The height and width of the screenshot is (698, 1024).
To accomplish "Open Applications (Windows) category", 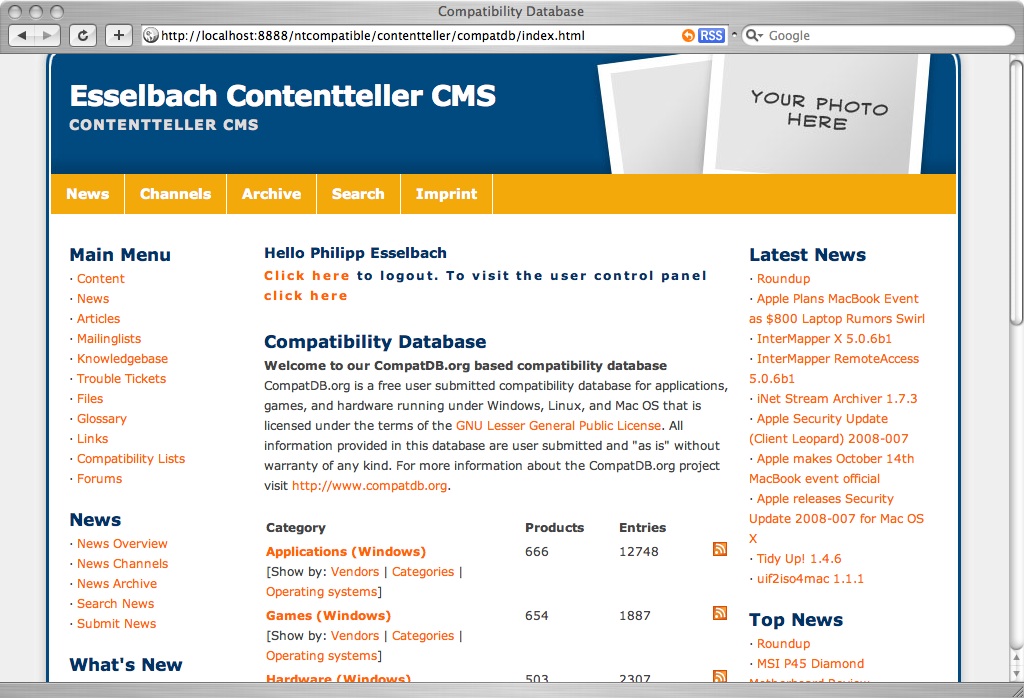I will point(345,552).
